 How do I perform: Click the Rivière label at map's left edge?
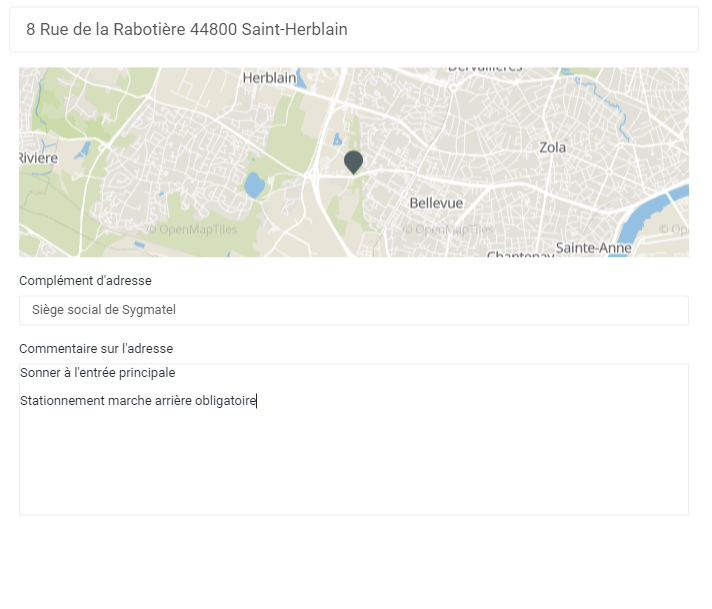click(39, 158)
